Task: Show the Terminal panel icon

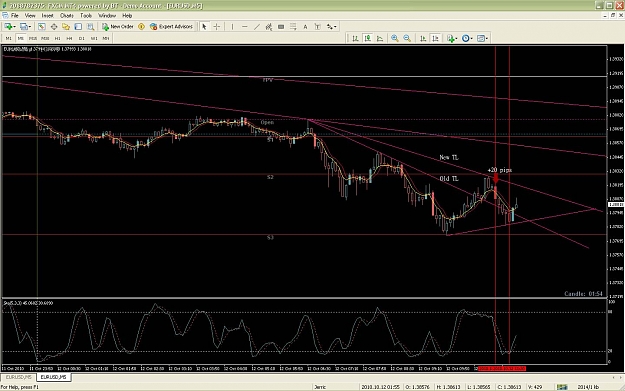Action: (78, 27)
